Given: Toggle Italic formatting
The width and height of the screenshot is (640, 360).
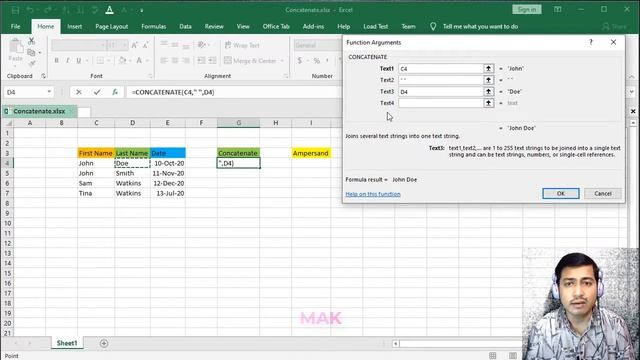Looking at the screenshot, I should (67, 60).
